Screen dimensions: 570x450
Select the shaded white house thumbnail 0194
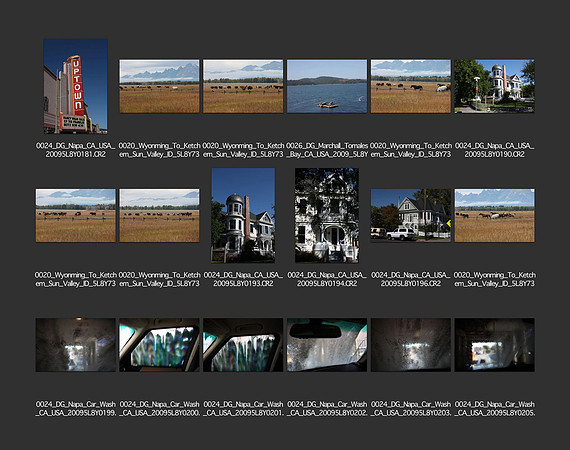327,215
